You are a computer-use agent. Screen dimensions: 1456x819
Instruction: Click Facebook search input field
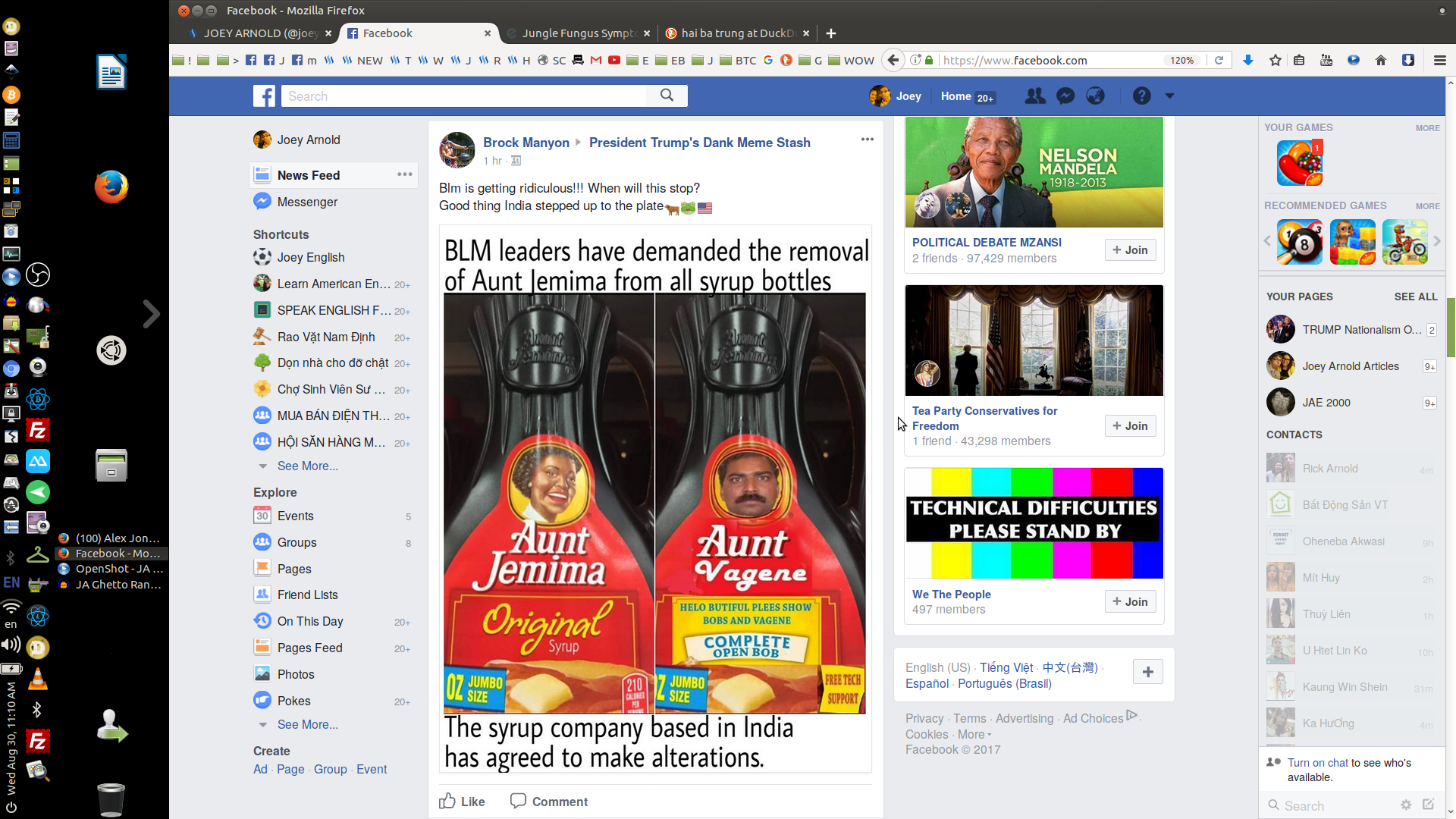click(464, 96)
